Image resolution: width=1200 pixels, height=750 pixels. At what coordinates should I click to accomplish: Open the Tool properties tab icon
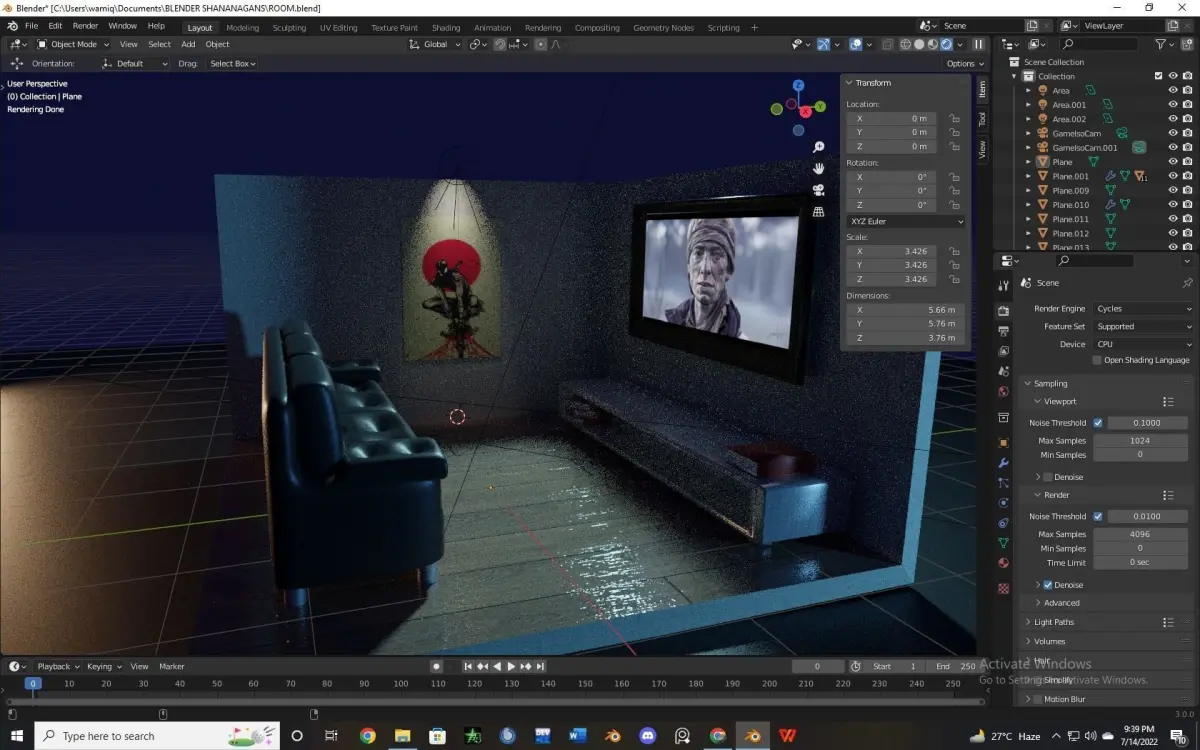pos(1004,286)
